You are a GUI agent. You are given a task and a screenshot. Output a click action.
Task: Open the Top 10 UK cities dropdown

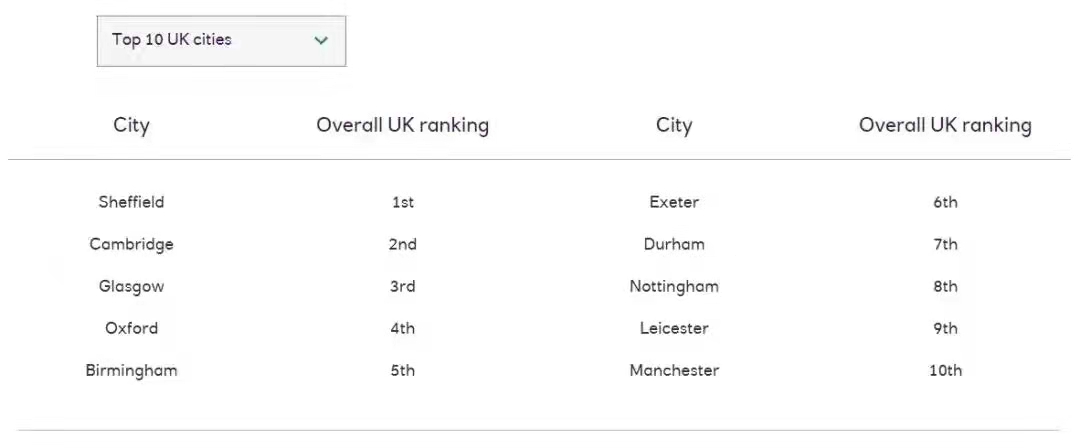coord(220,41)
